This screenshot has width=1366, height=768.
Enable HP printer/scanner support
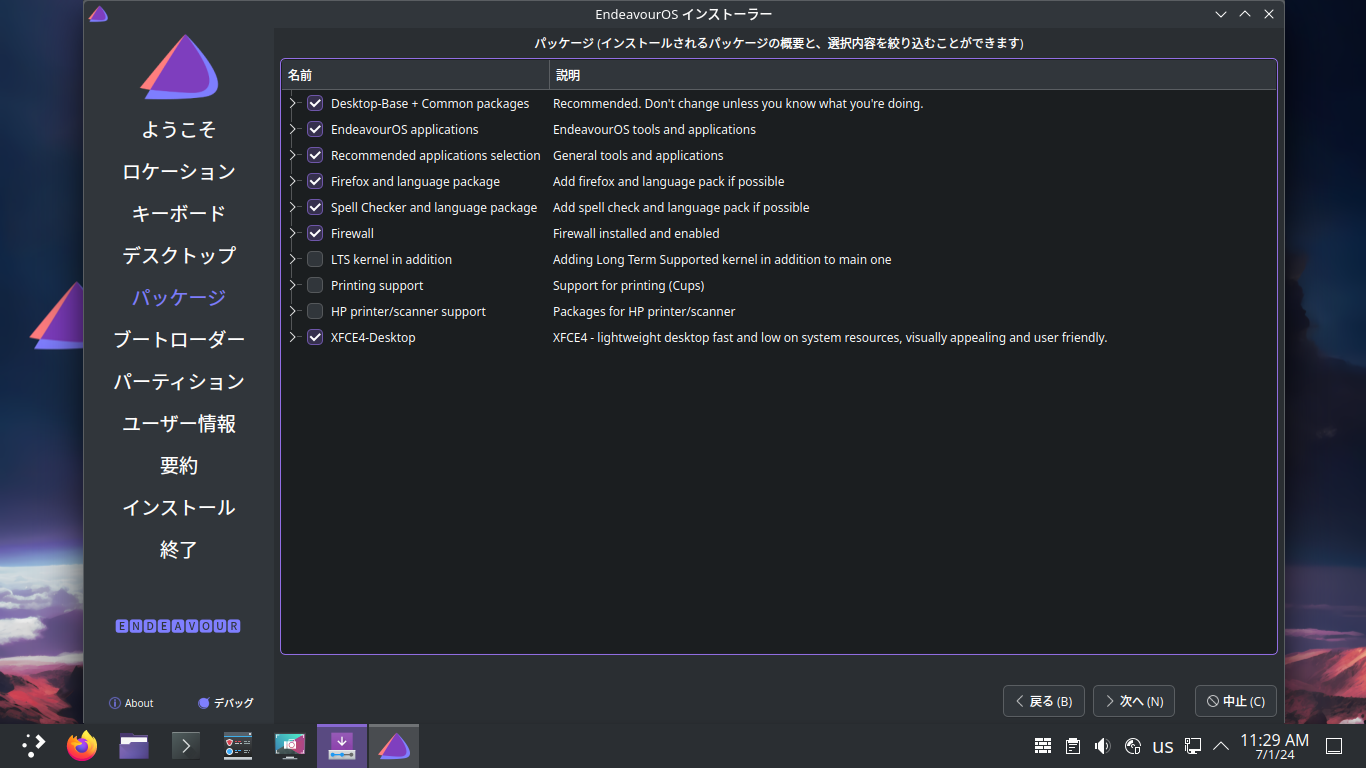pyautogui.click(x=315, y=311)
